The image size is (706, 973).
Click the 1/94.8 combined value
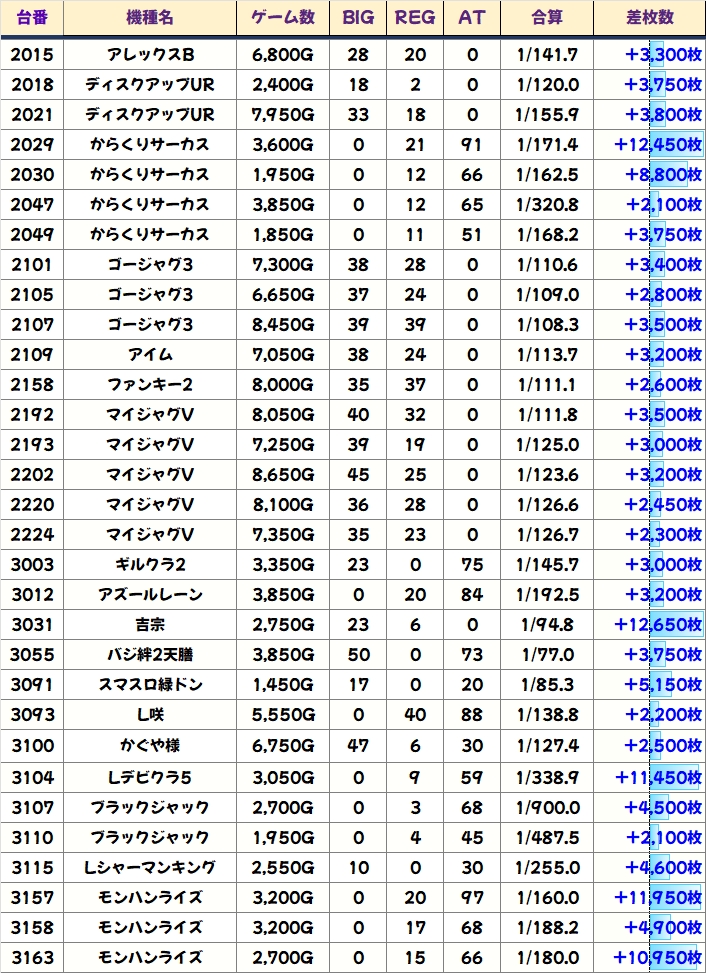[x=547, y=624]
